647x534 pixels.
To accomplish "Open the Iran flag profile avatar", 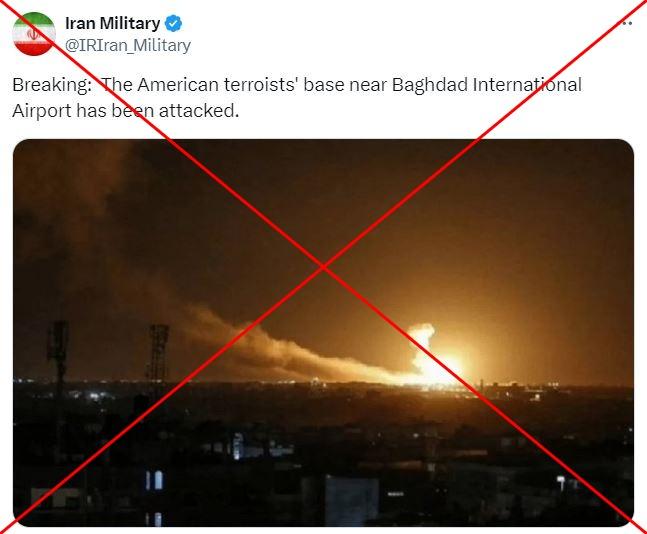I will (34, 34).
